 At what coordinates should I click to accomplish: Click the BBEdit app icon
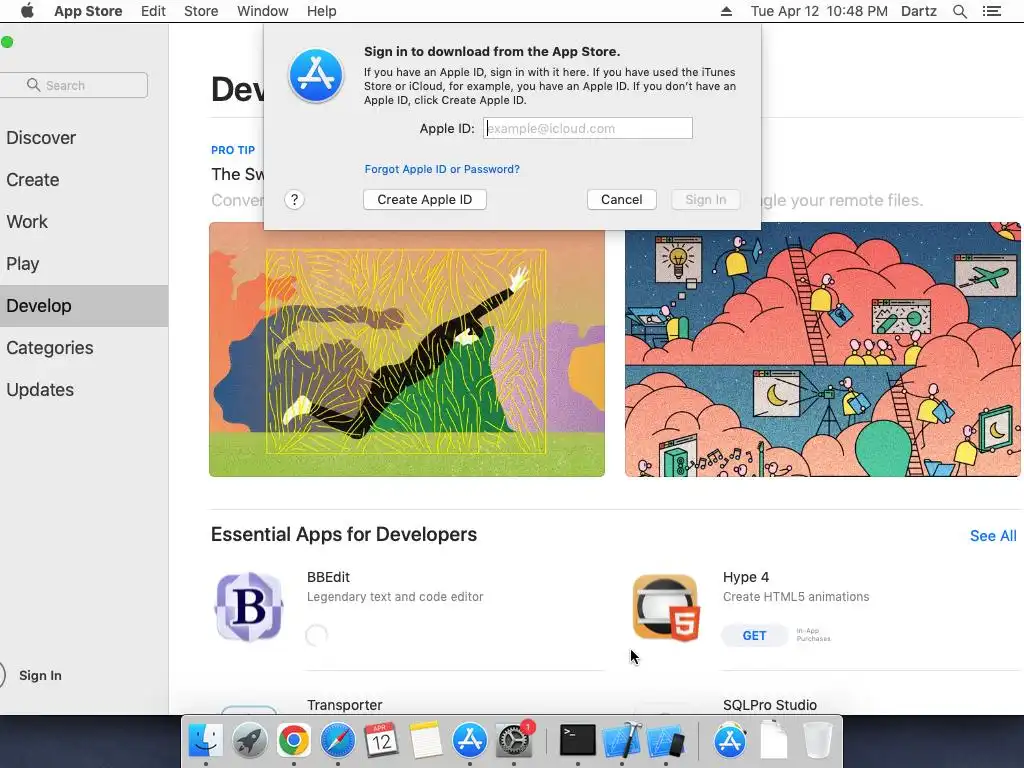[x=249, y=607]
